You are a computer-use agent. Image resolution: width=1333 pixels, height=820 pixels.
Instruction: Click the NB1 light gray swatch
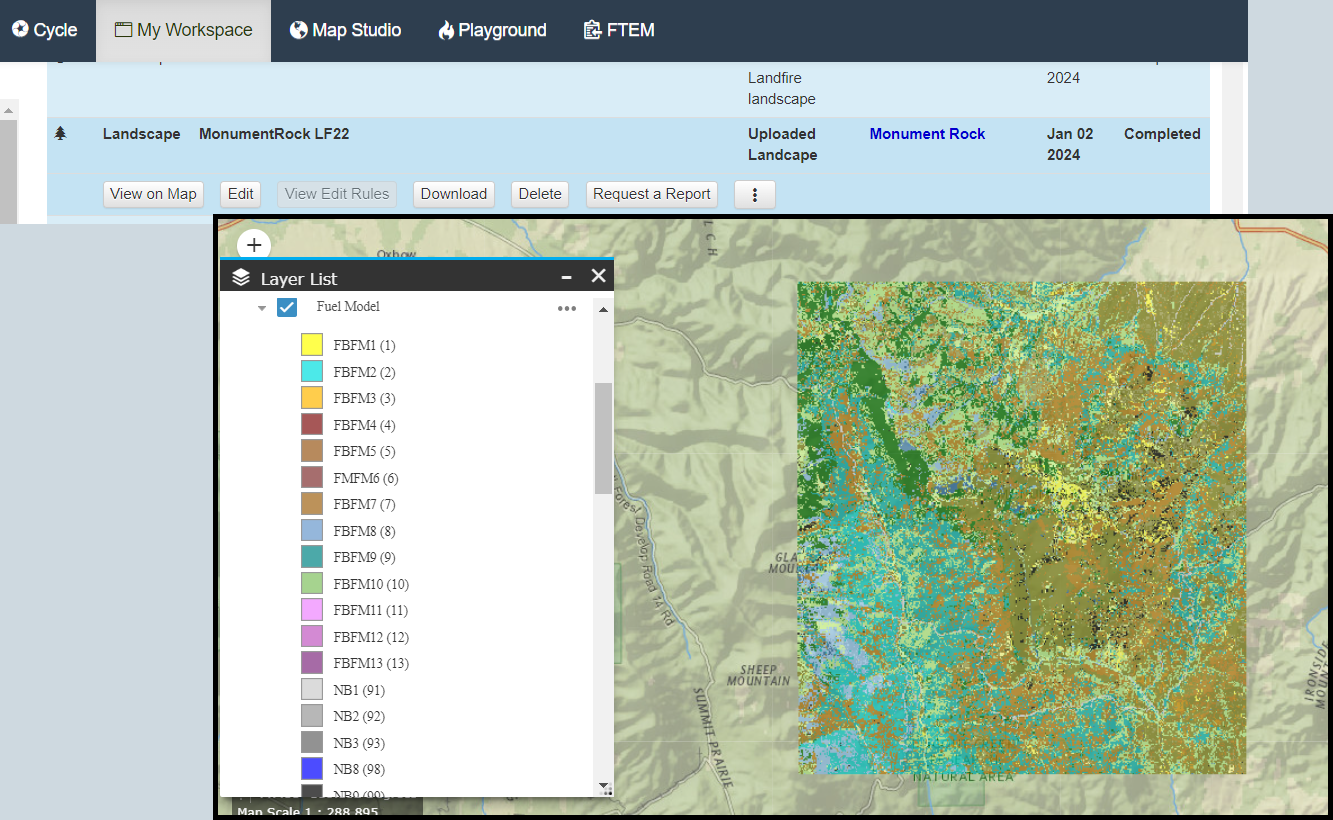[312, 689]
